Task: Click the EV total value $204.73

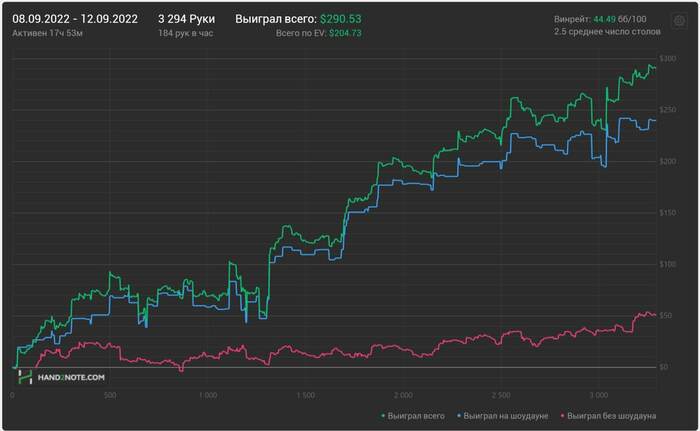Action: point(346,33)
